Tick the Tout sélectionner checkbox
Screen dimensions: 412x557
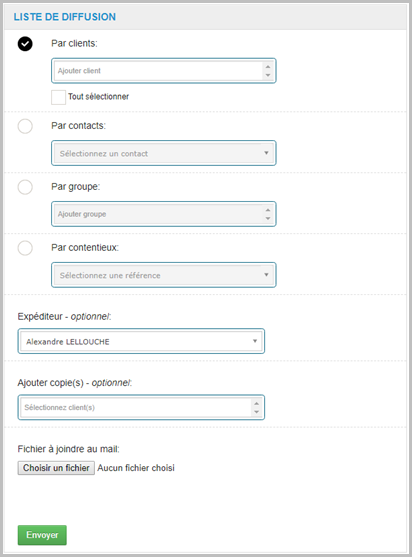[x=58, y=97]
